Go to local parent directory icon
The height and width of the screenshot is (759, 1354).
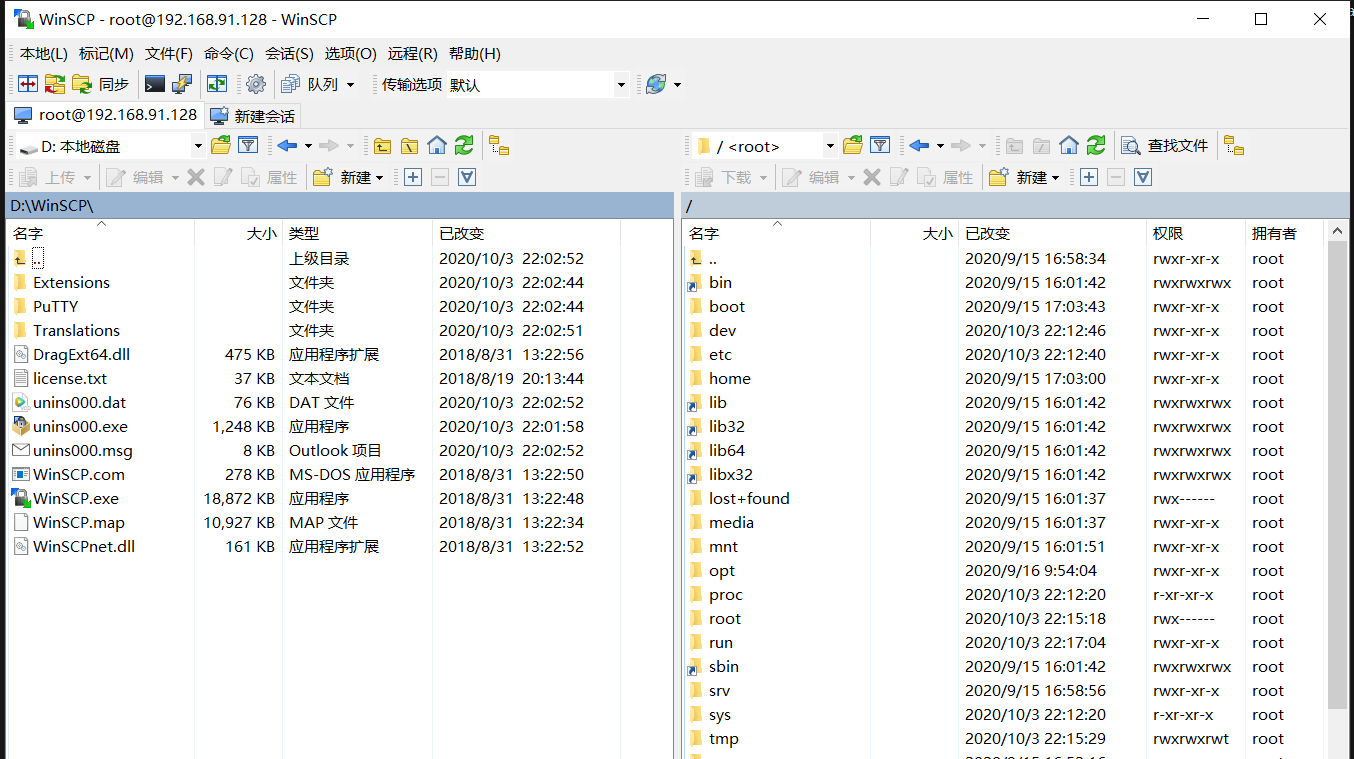tap(383, 146)
